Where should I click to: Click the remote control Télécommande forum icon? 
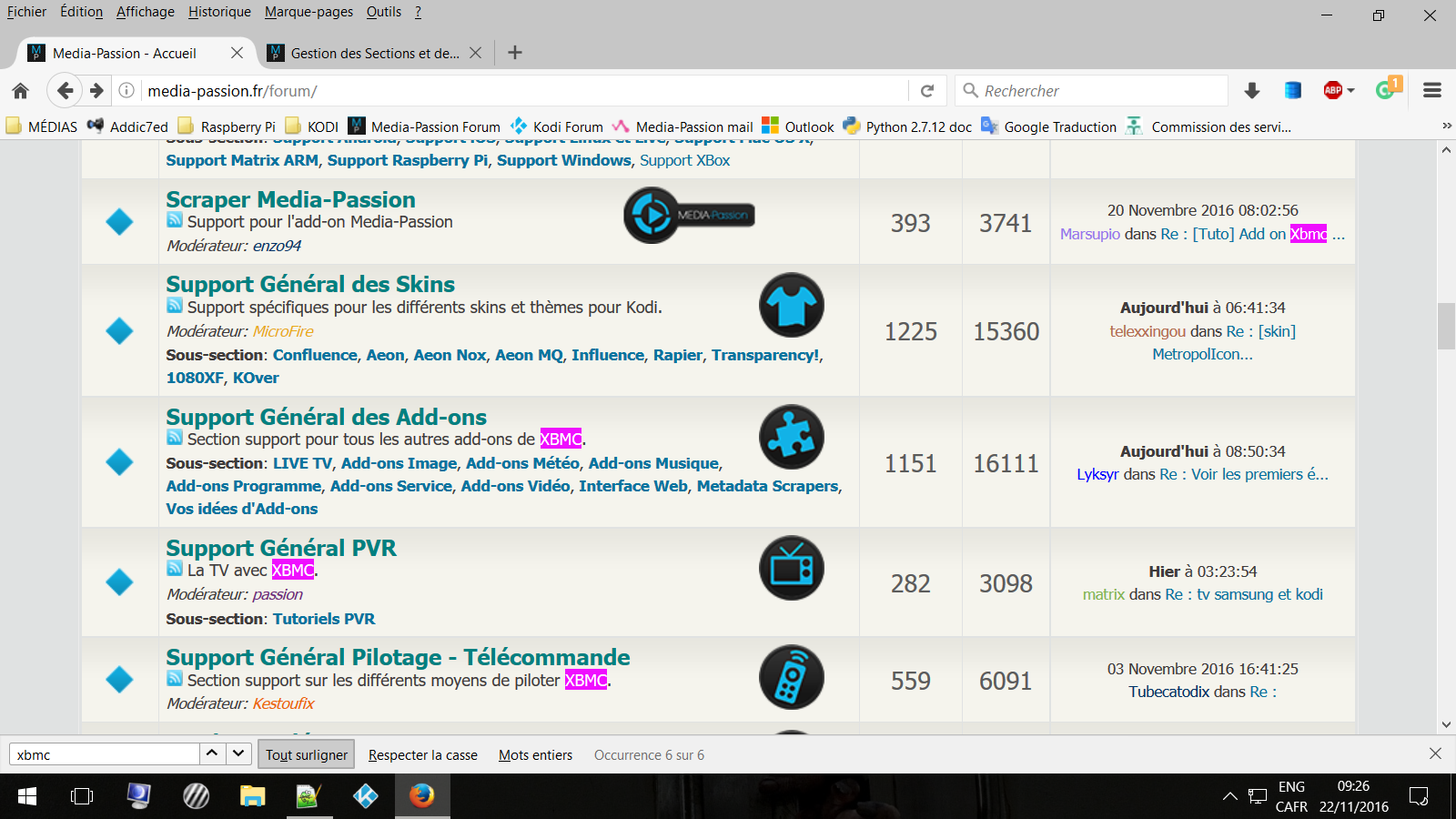click(792, 677)
